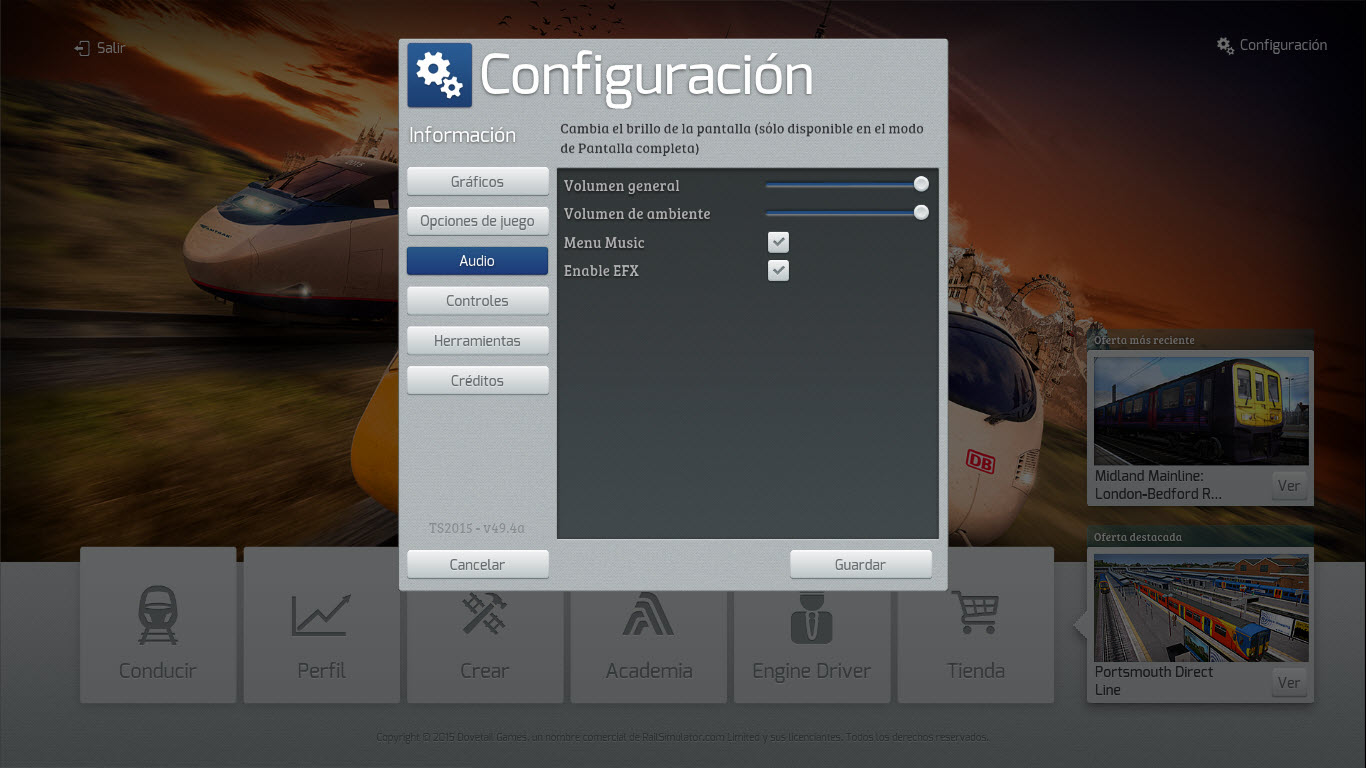Click the Enable EFX label
The image size is (1366, 768).
tap(601, 271)
